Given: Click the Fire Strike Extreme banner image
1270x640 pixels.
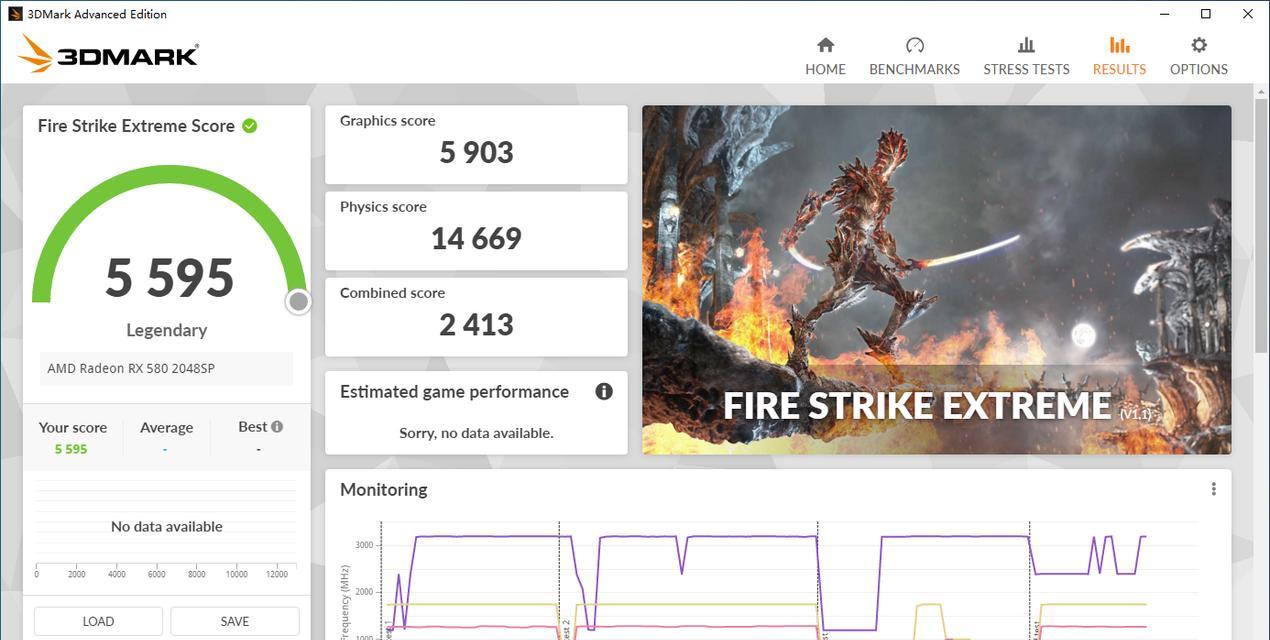Looking at the screenshot, I should (937, 280).
